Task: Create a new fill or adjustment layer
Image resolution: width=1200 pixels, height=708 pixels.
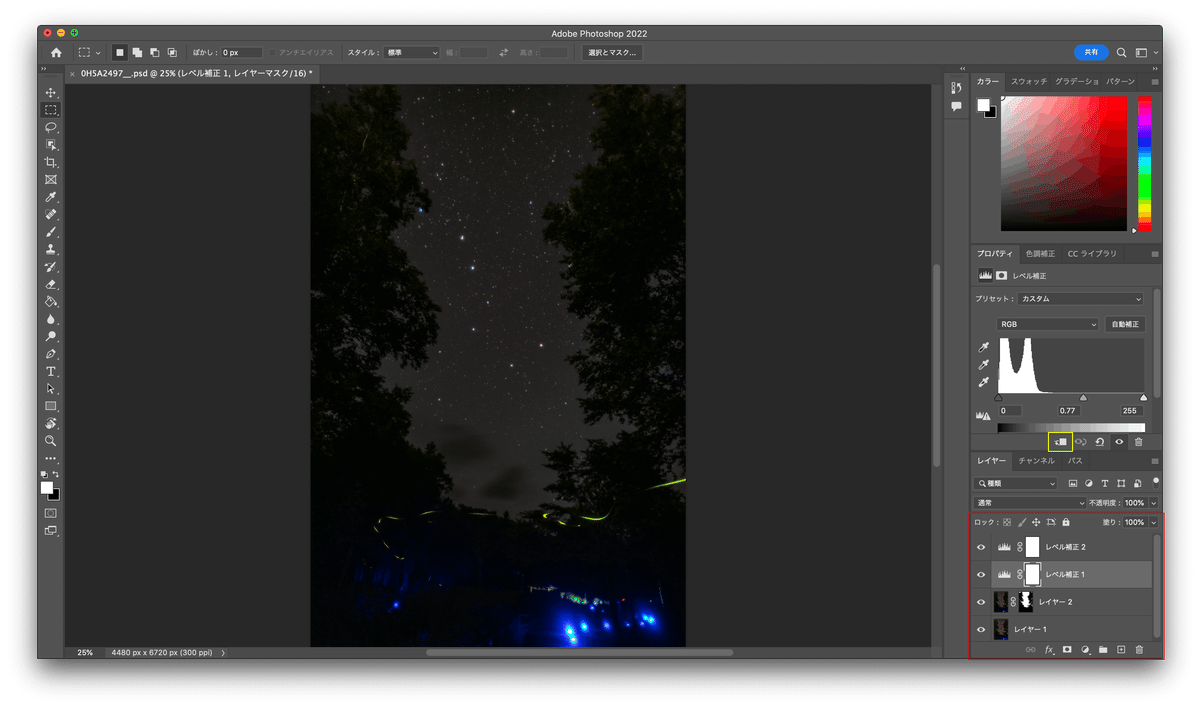Action: (x=1085, y=649)
